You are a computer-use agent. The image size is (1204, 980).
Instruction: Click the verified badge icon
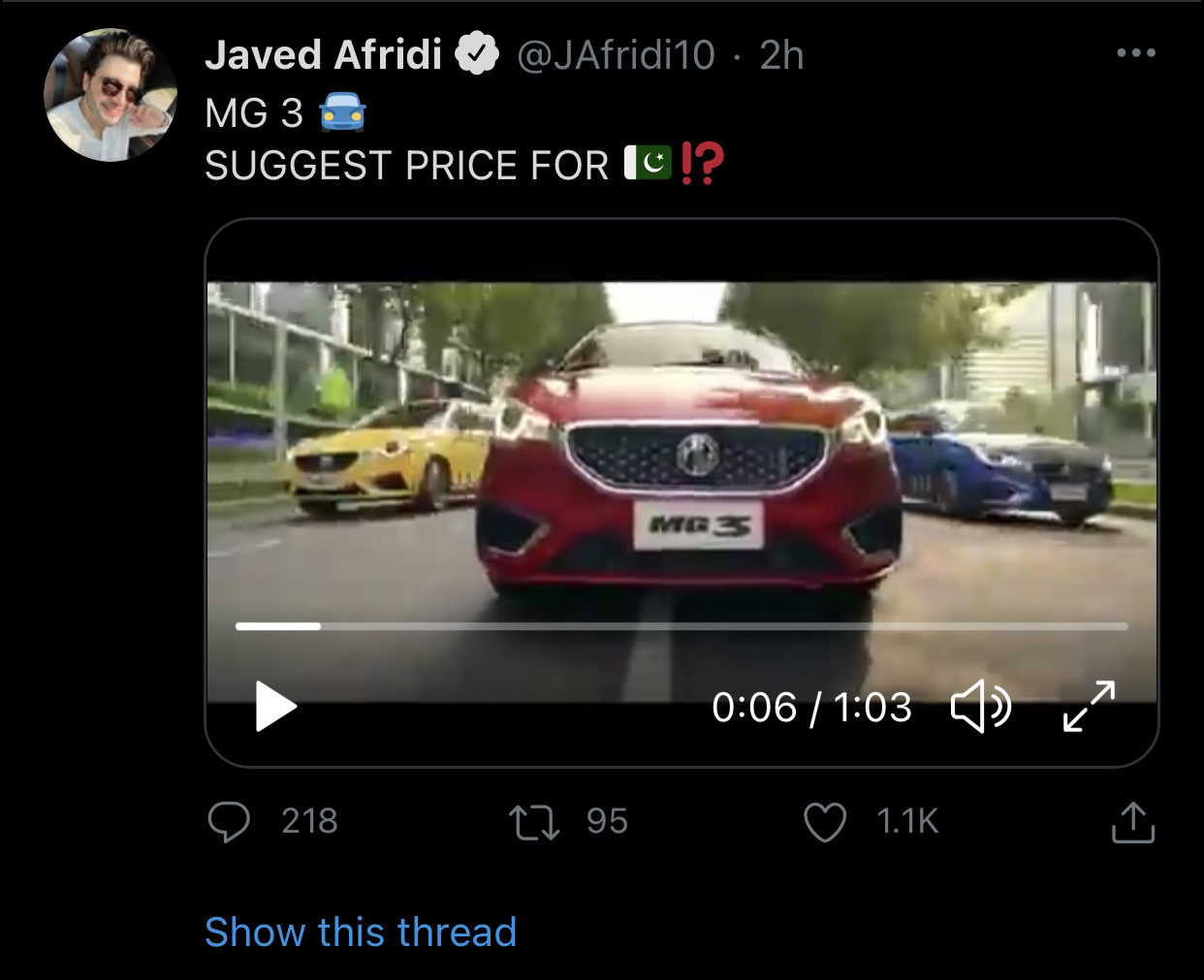coord(477,54)
